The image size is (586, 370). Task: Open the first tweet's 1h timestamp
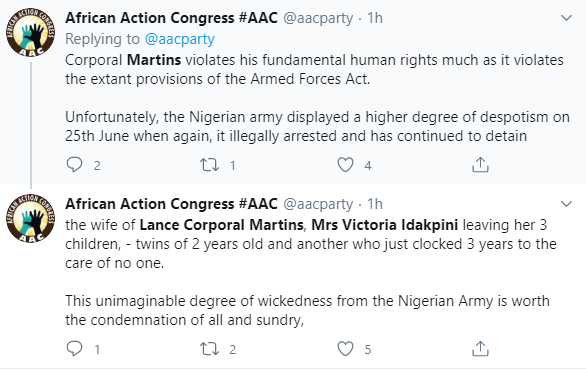375,18
